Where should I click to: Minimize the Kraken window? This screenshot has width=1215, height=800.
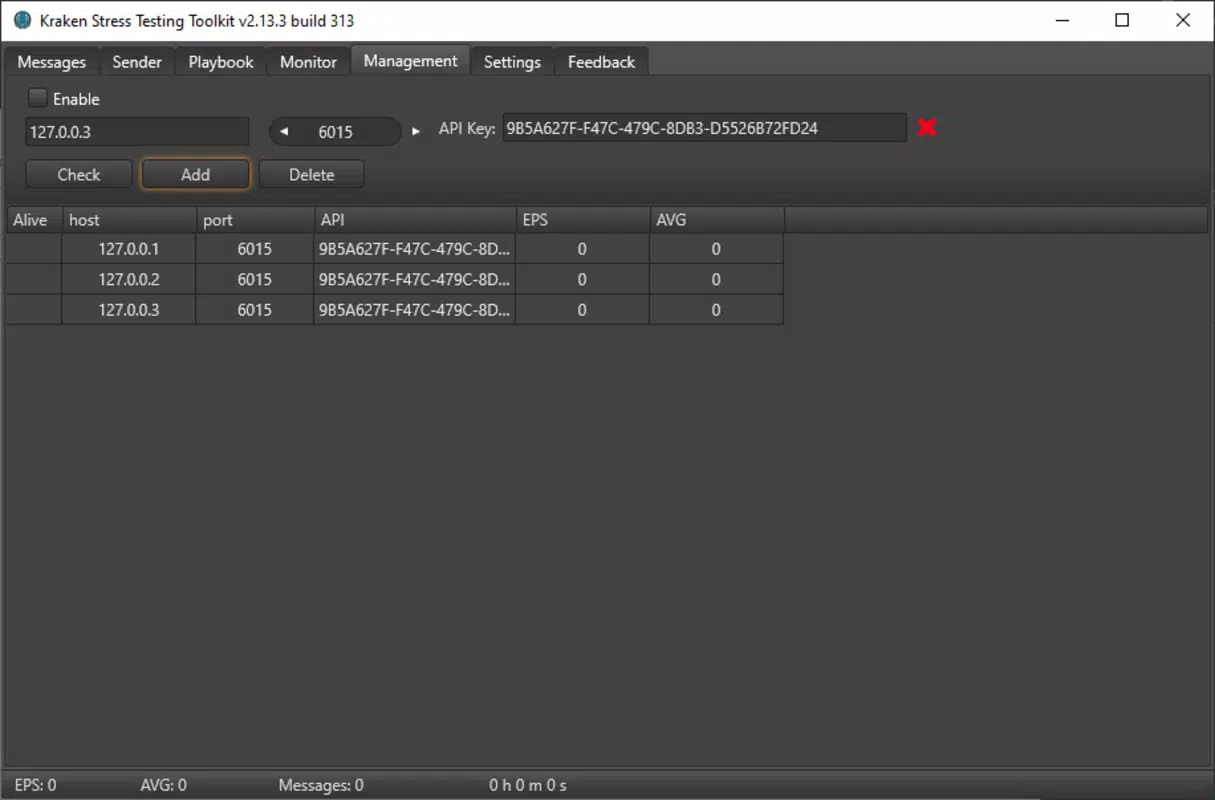point(1062,20)
